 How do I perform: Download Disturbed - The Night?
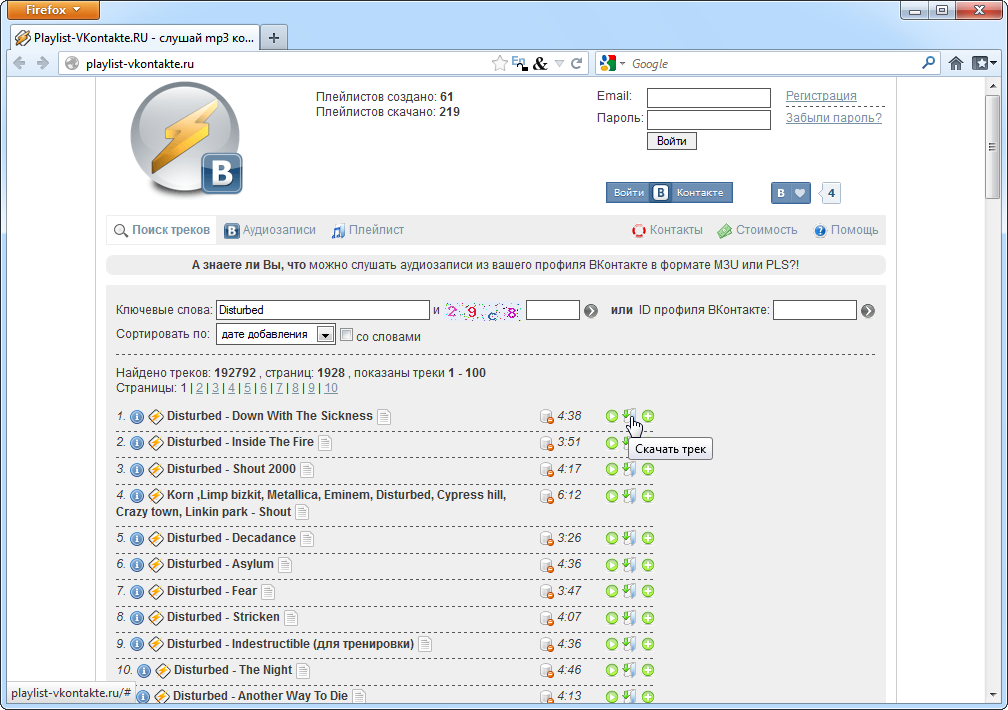[629, 670]
